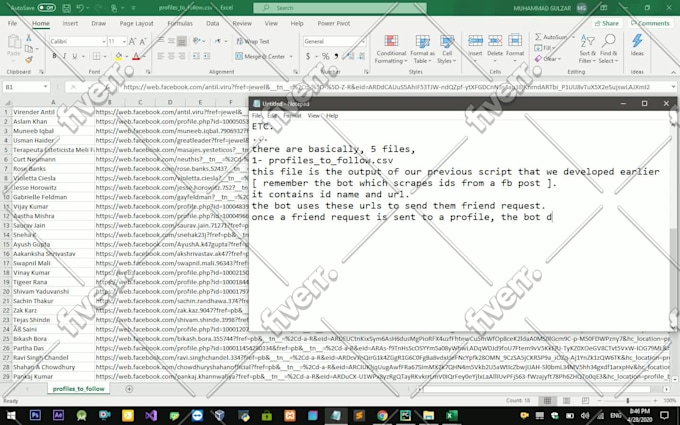This screenshot has width=680, height=425.
Task: Click Increase Indent icon
Action: click(x=206, y=56)
